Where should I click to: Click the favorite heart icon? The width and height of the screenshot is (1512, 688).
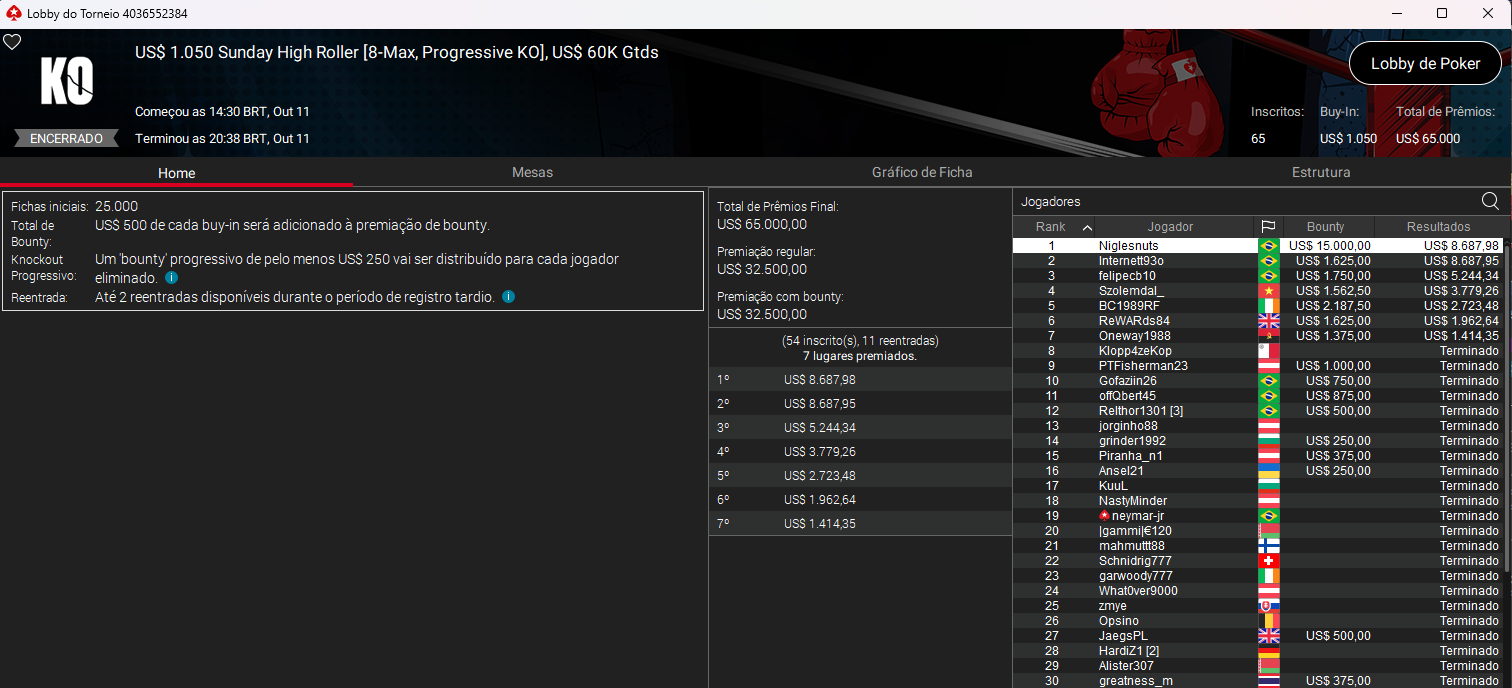[12, 42]
